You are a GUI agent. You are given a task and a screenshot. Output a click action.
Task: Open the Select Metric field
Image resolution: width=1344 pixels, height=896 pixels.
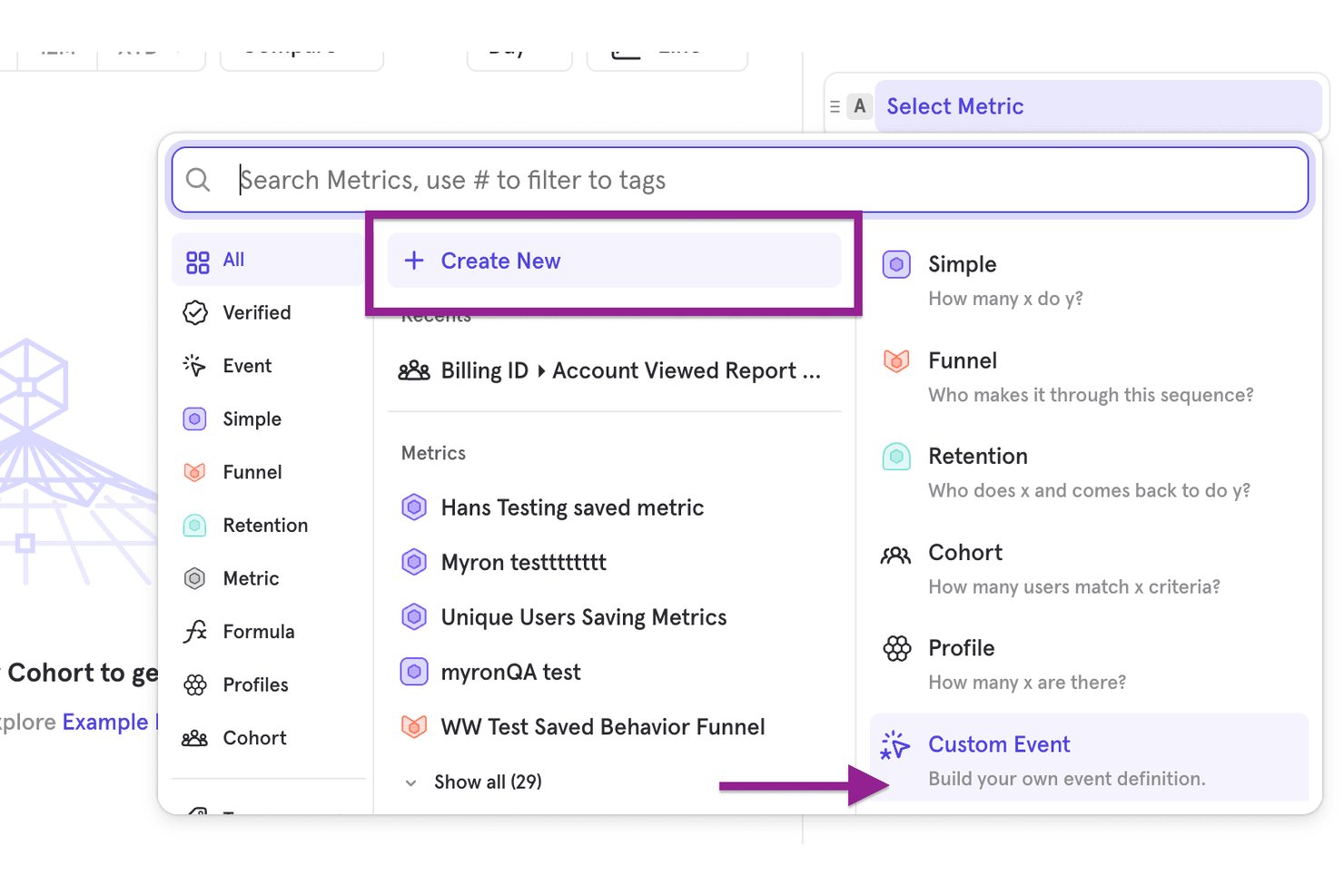1098,106
